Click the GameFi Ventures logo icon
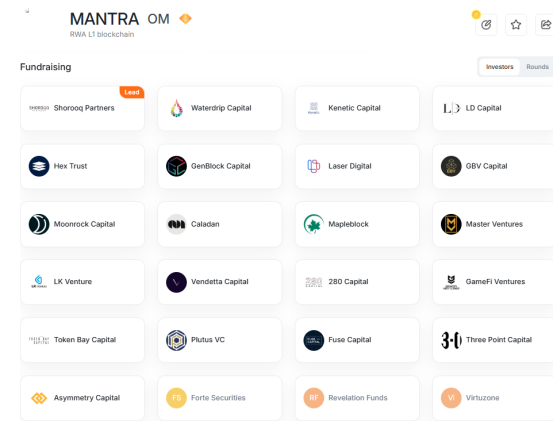554x421 pixels. tap(451, 282)
